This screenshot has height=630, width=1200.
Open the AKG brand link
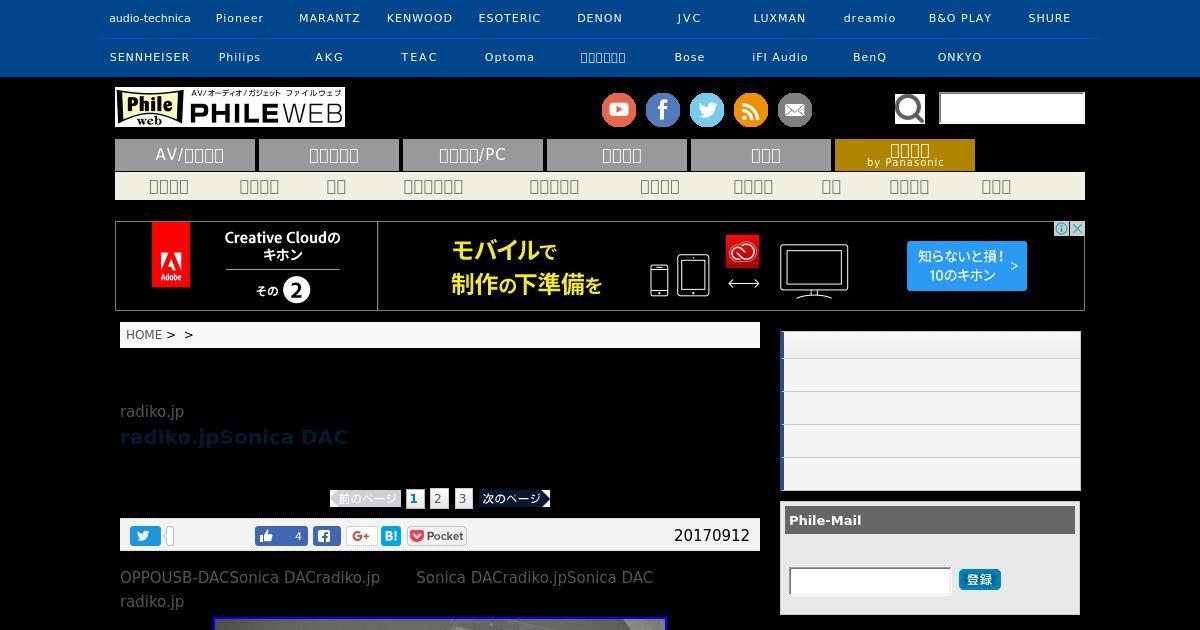[x=329, y=57]
